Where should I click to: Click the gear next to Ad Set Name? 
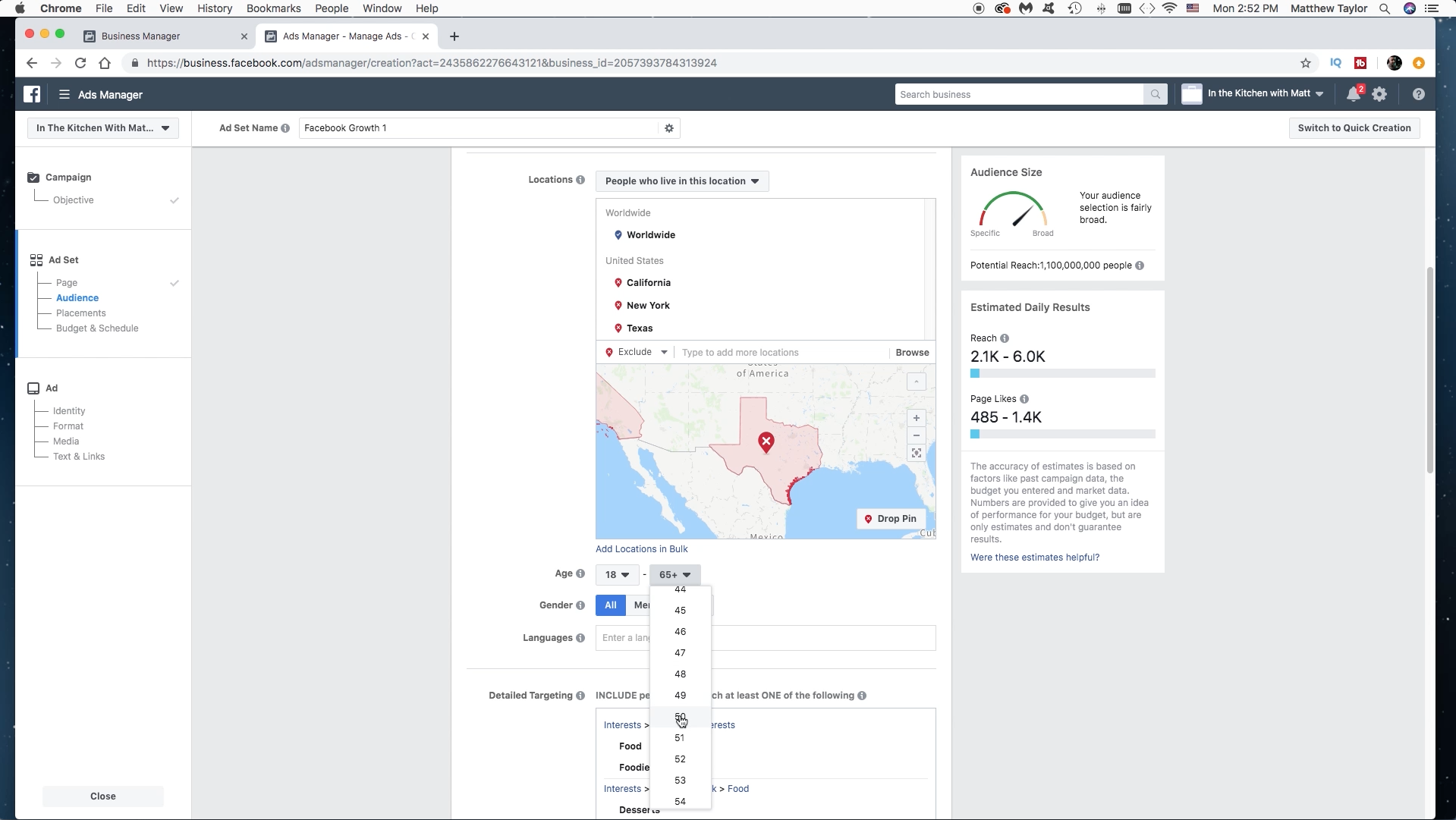pyautogui.click(x=669, y=128)
